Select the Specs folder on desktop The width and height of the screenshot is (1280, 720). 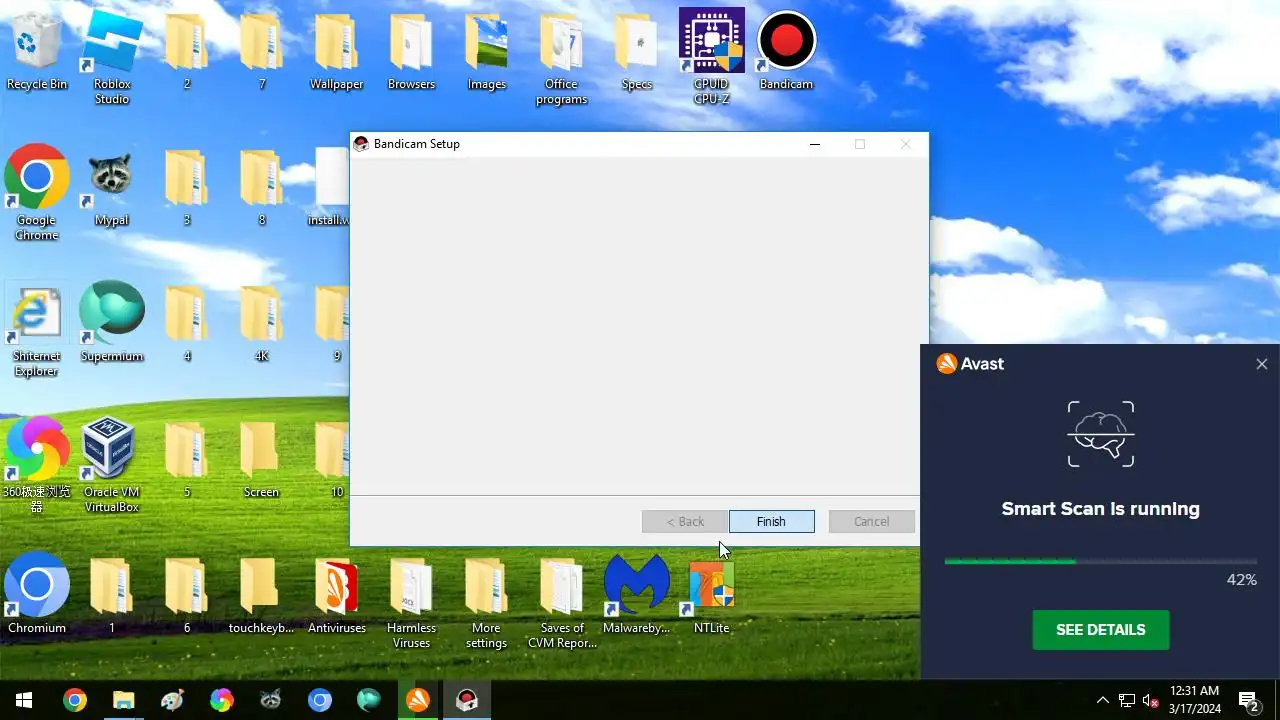[636, 52]
